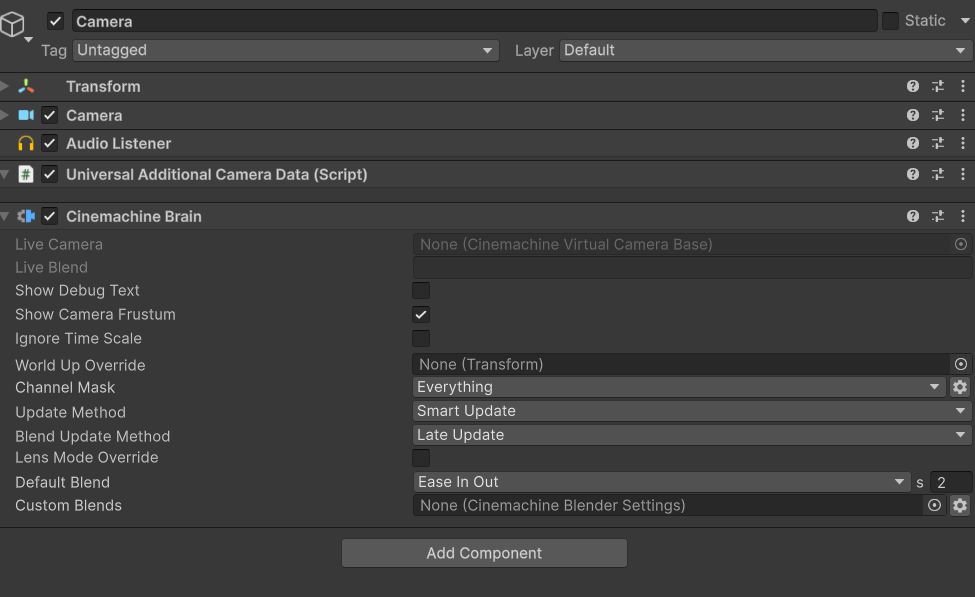975x597 pixels.
Task: Toggle the Static checkbox
Action: click(890, 21)
